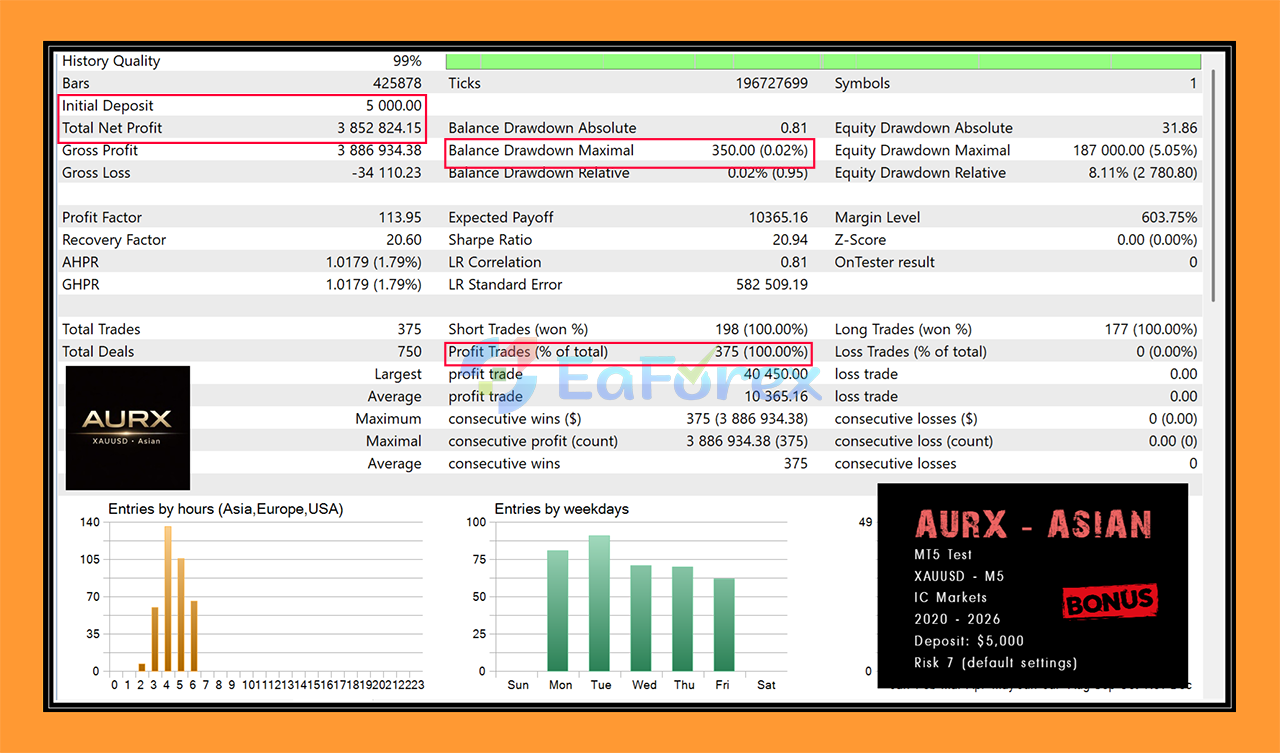Click the AURX XAUUSD Asian logo
Screen dimensions: 1280x753
127,427
